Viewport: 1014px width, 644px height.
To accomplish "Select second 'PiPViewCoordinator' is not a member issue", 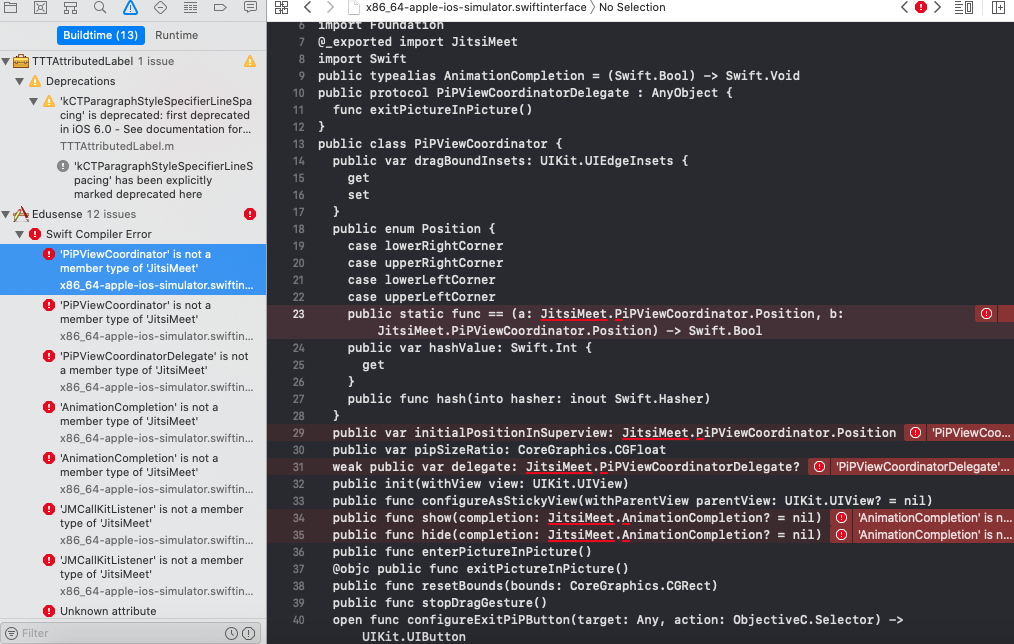I will [133, 321].
